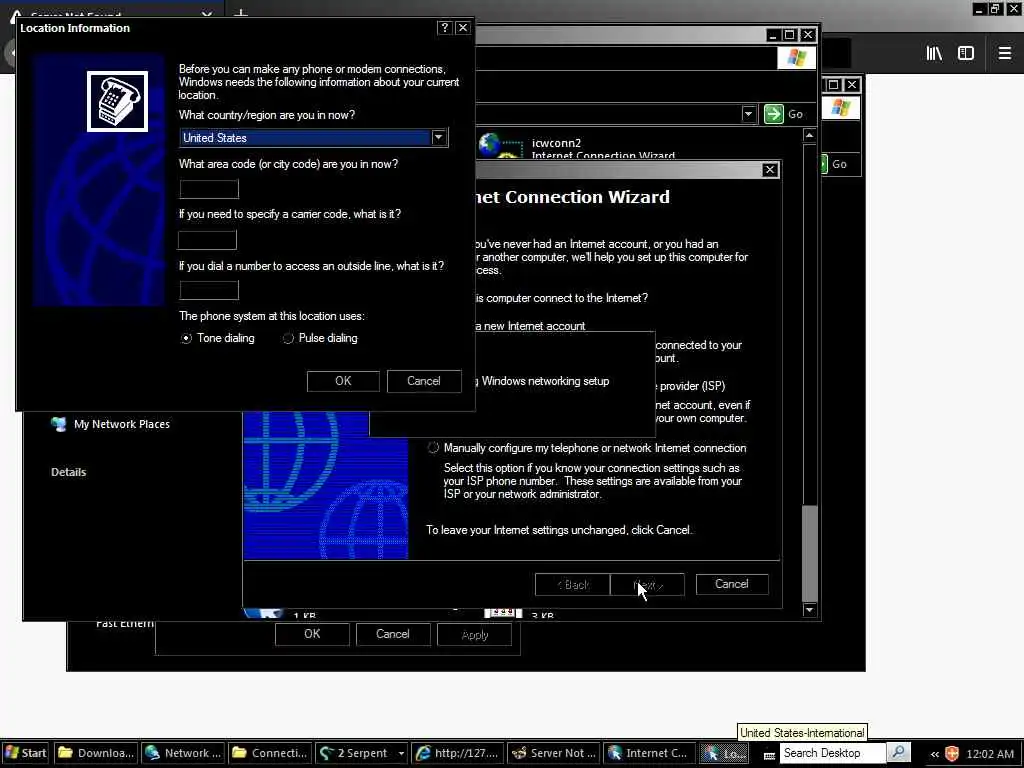
Task: Click the help question mark in Location Information
Action: coord(445,27)
